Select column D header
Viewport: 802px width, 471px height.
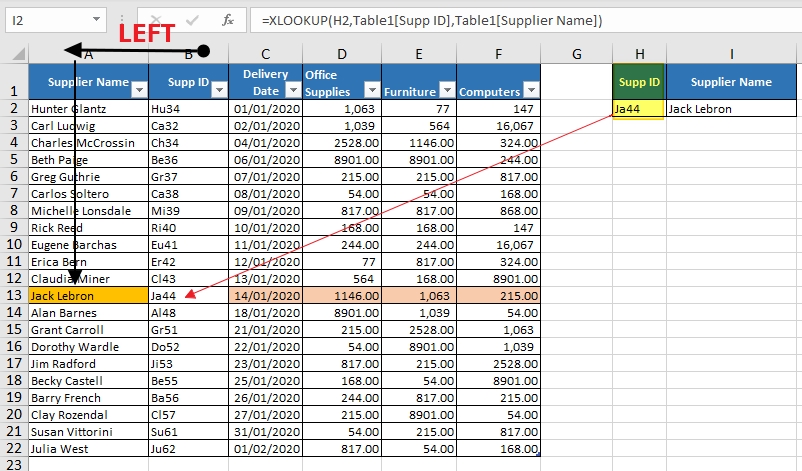point(342,53)
